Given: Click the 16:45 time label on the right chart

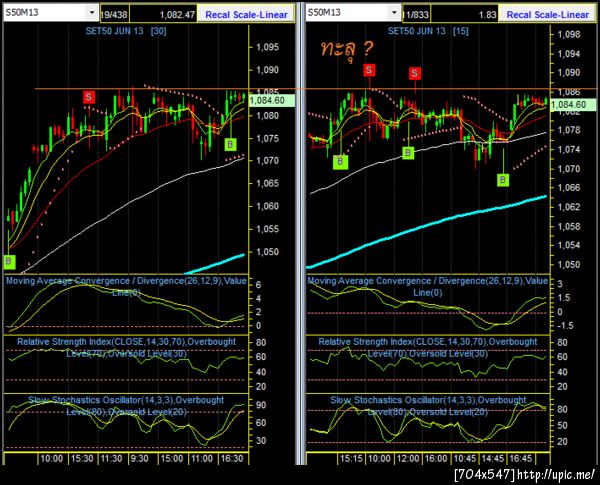Looking at the screenshot, I should tap(520, 458).
